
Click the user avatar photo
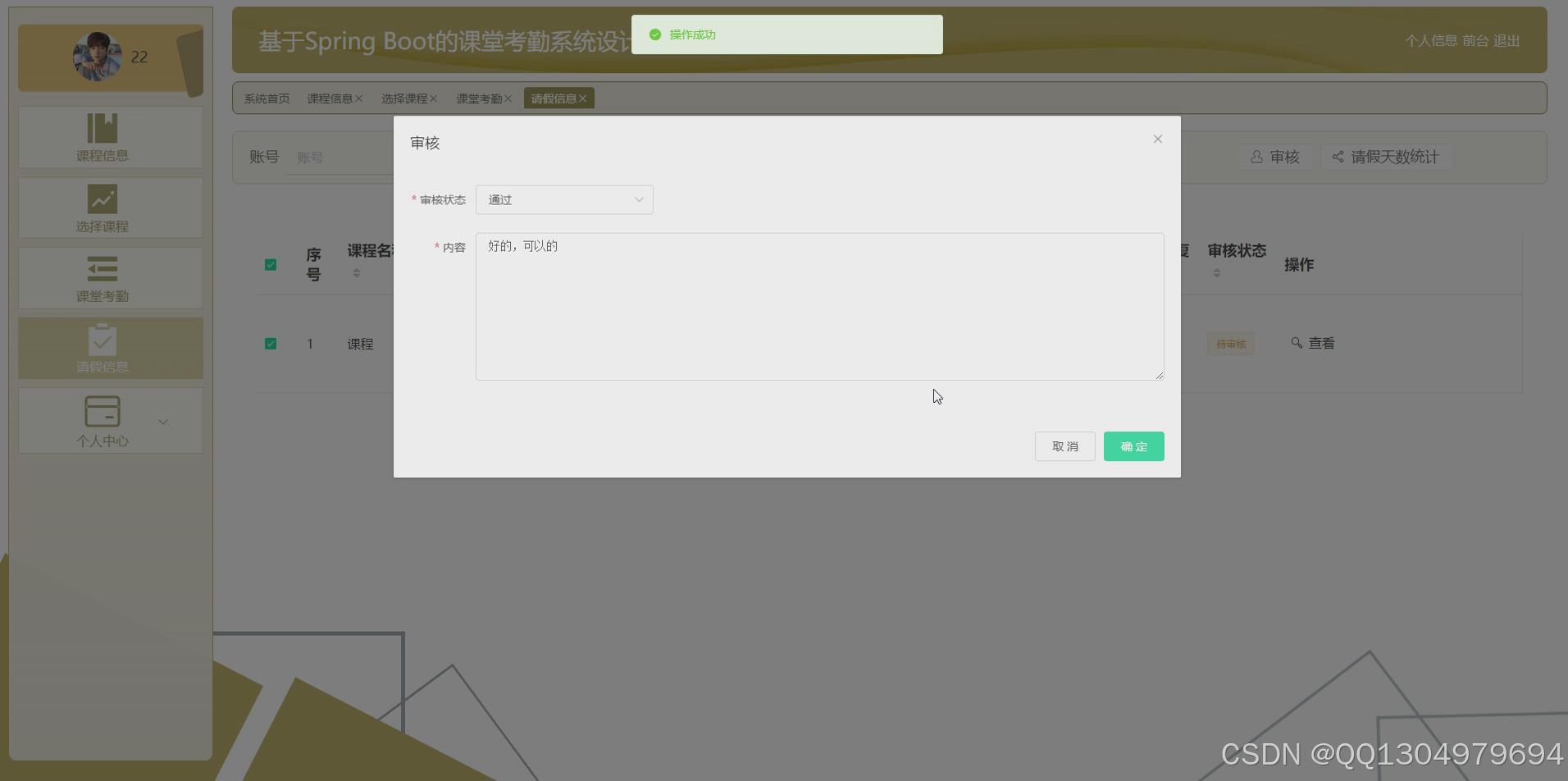click(96, 57)
